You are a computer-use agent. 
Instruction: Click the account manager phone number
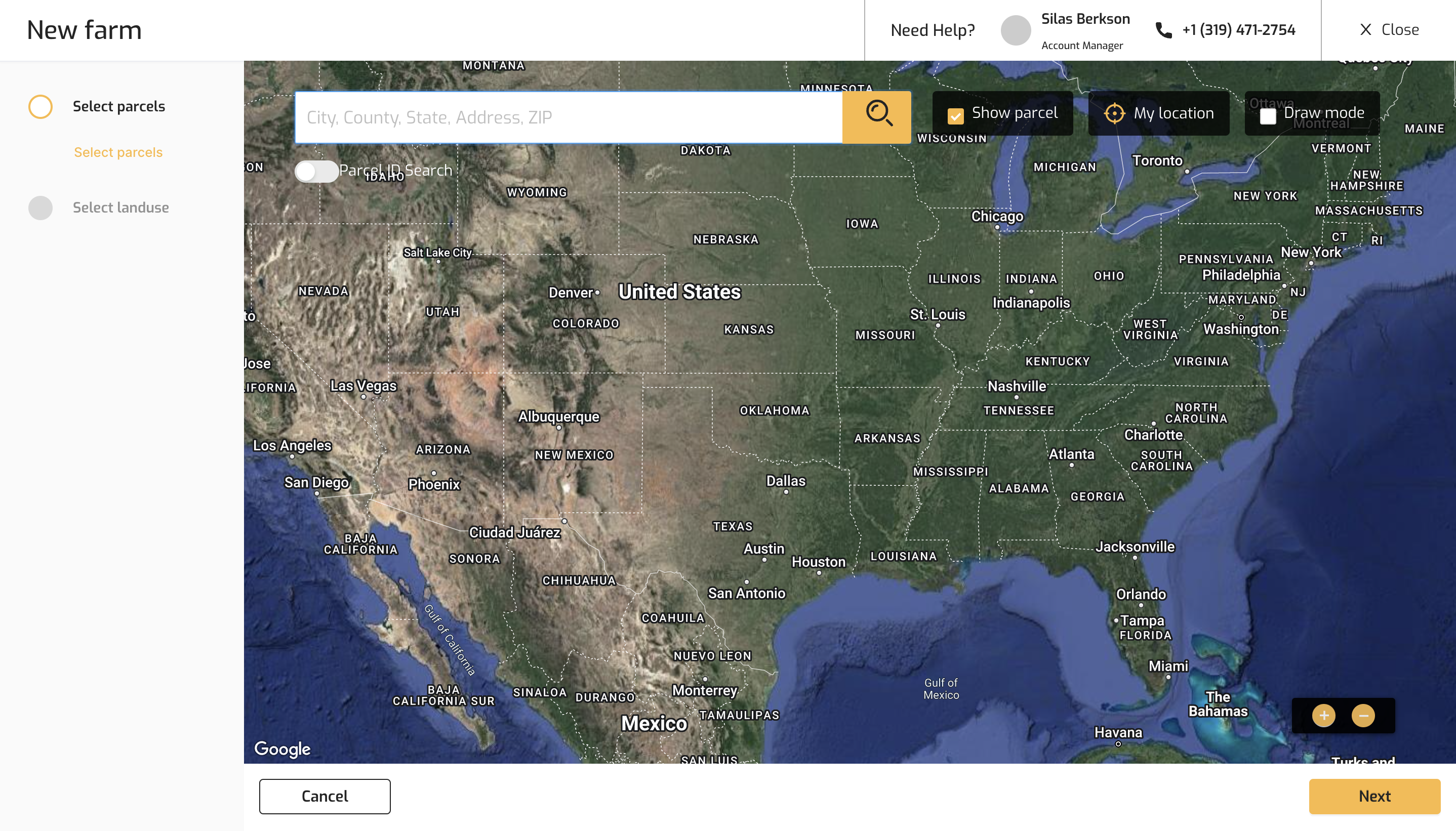(x=1238, y=30)
